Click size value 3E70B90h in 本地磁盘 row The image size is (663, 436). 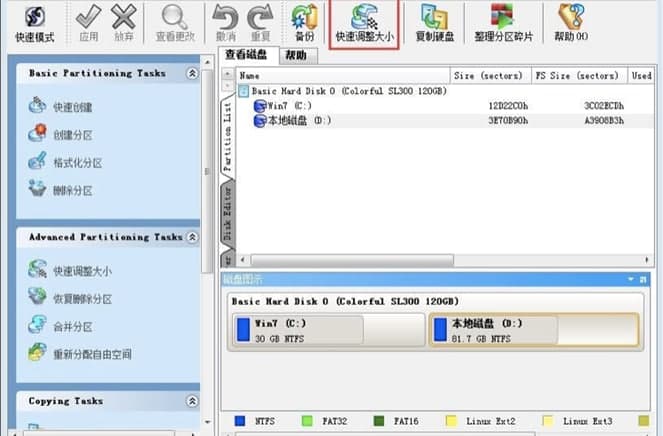click(508, 121)
